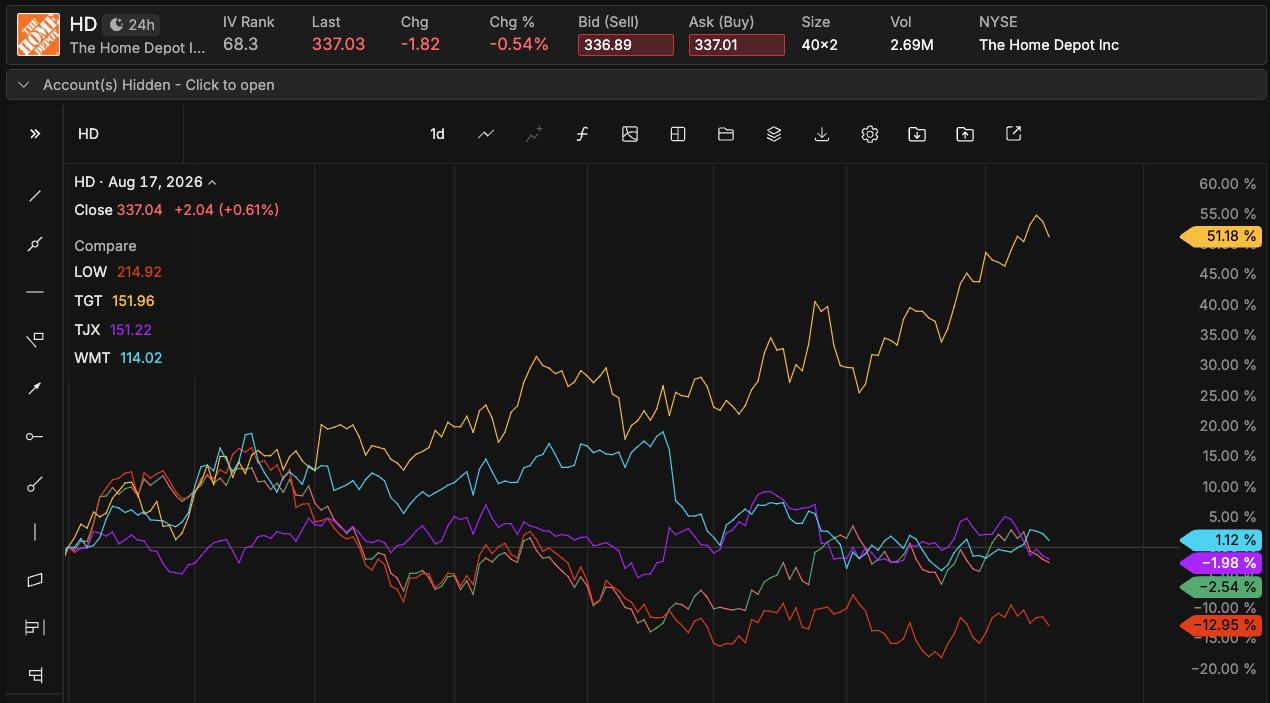Select the TGT compare symbol
1270x703 pixels.
88,301
